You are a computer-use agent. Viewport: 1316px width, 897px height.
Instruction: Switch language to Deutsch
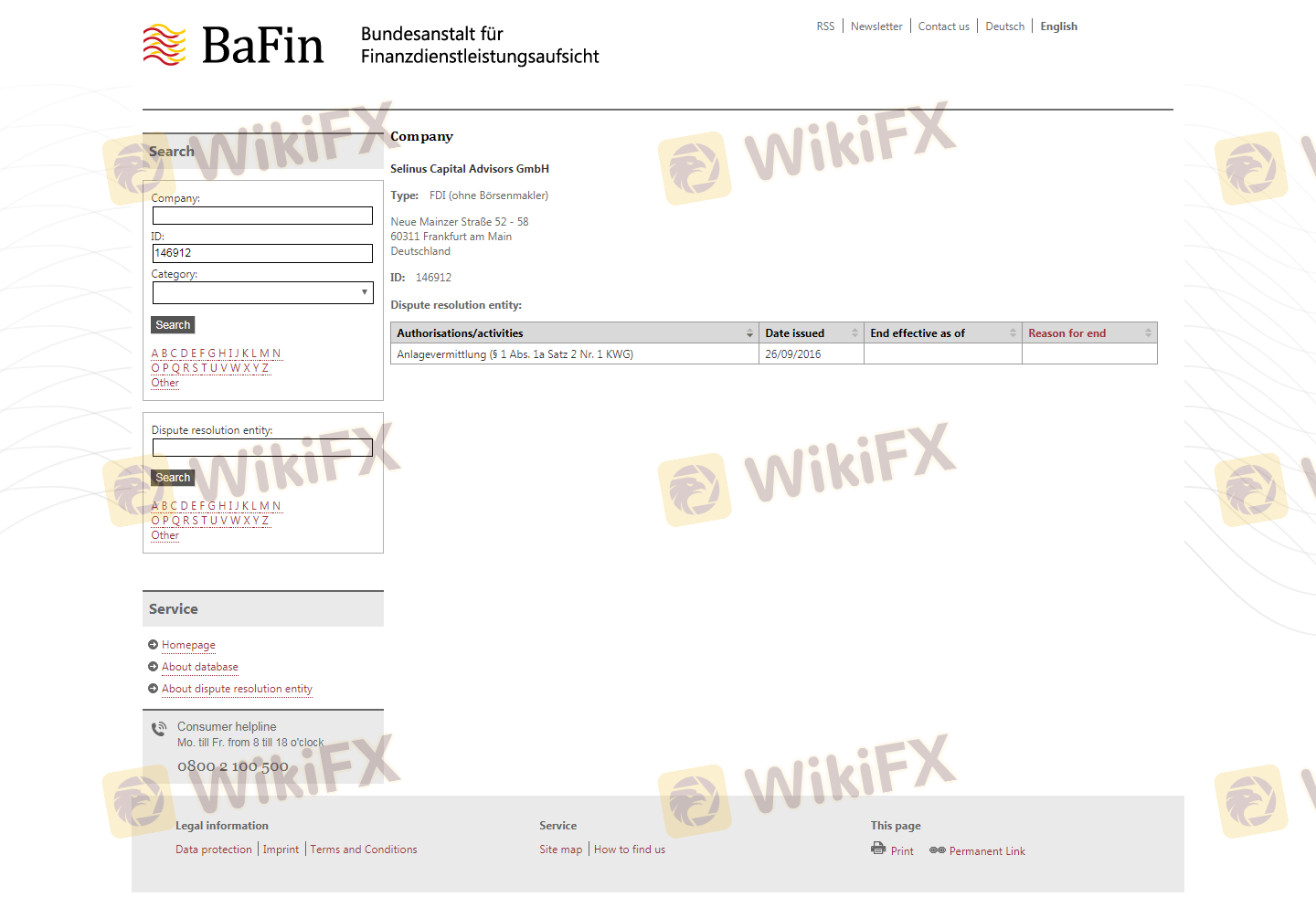tap(1004, 26)
